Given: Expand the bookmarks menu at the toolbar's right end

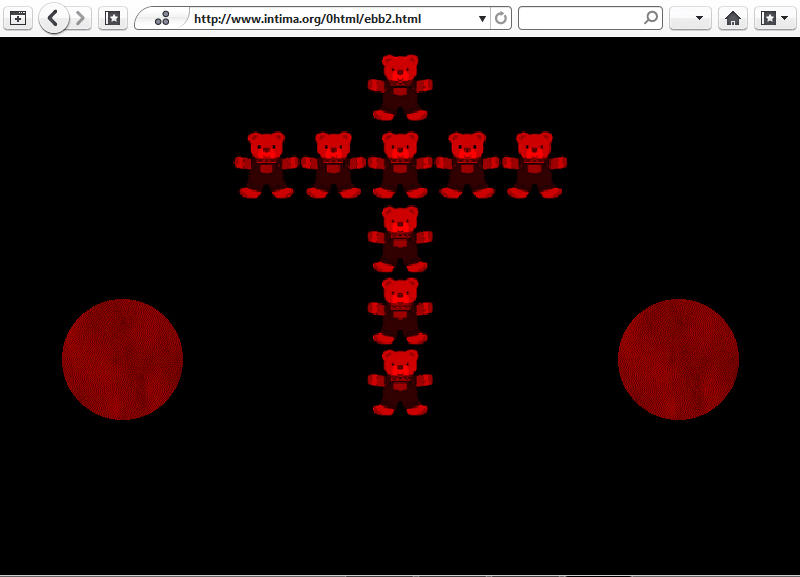Looking at the screenshot, I should (769, 18).
